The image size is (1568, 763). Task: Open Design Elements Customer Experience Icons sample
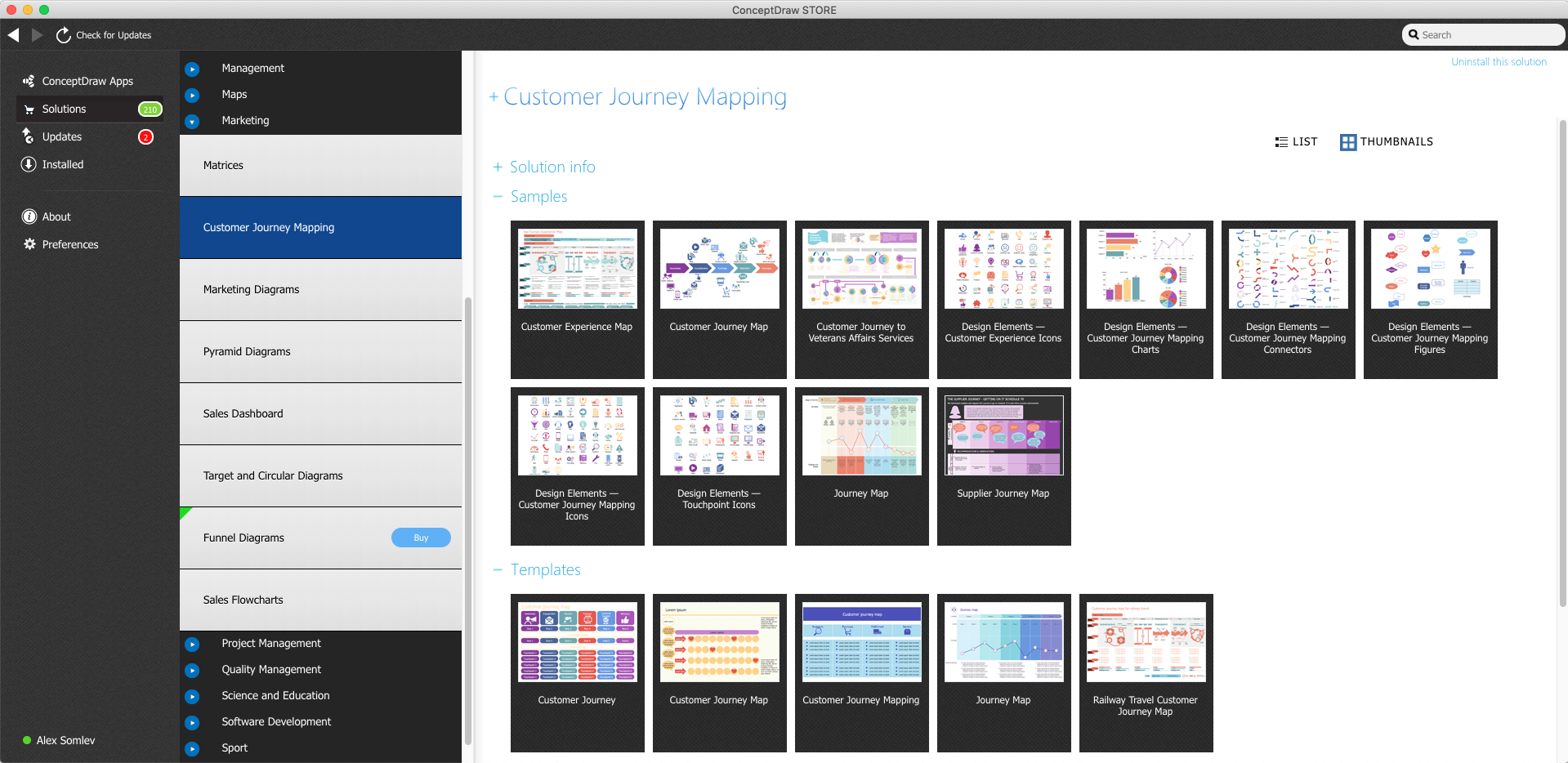click(x=1004, y=299)
